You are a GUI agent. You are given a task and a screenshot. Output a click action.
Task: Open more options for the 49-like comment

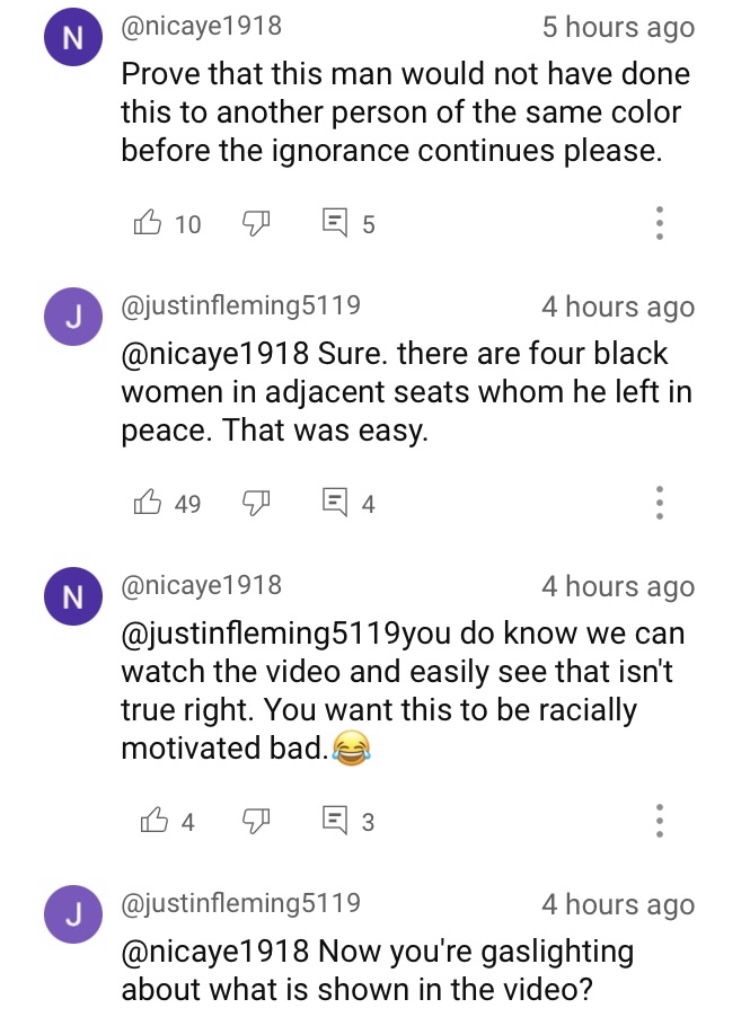click(x=659, y=503)
